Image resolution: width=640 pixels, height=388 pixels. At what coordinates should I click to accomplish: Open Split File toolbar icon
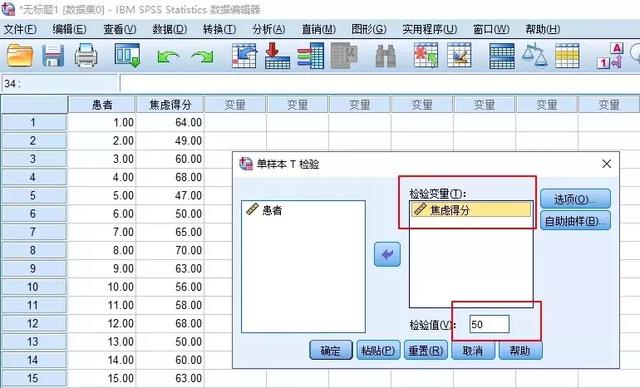(x=502, y=56)
